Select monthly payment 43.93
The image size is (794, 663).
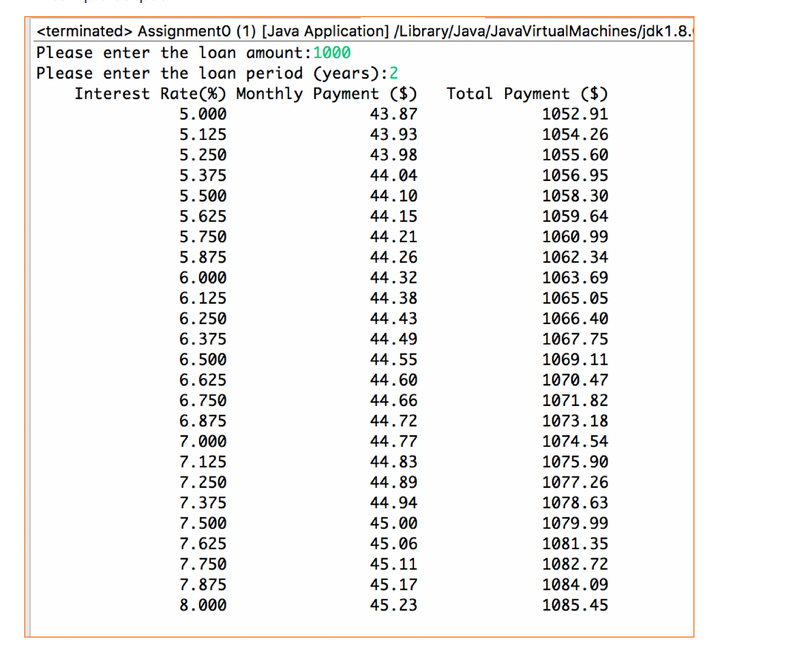pos(393,135)
